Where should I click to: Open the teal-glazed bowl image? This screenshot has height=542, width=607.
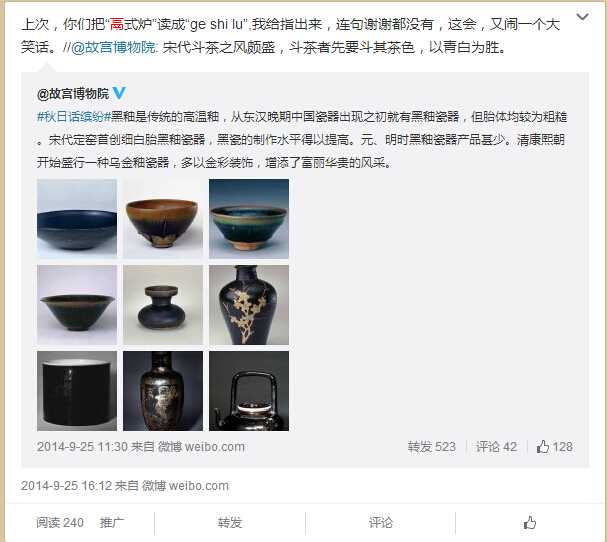[x=249, y=218]
